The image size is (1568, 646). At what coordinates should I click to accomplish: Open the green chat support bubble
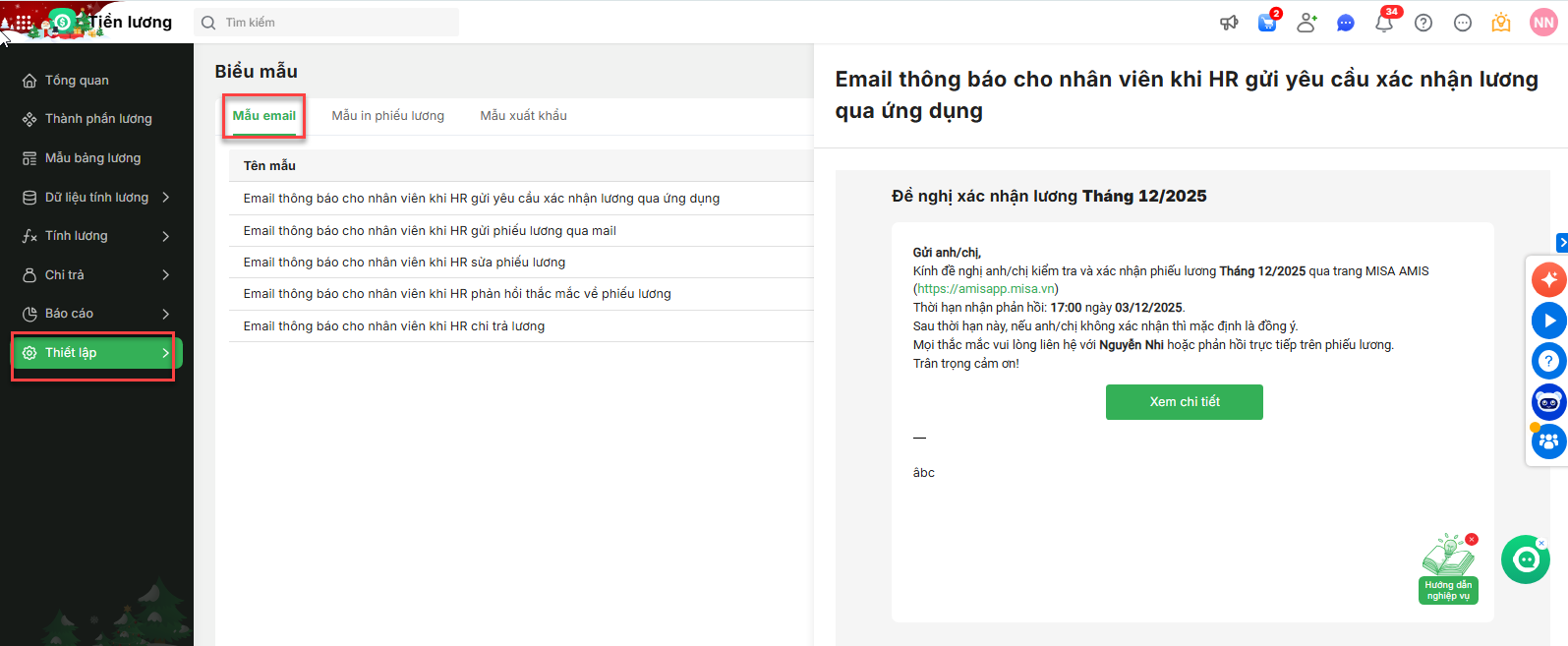(x=1525, y=559)
